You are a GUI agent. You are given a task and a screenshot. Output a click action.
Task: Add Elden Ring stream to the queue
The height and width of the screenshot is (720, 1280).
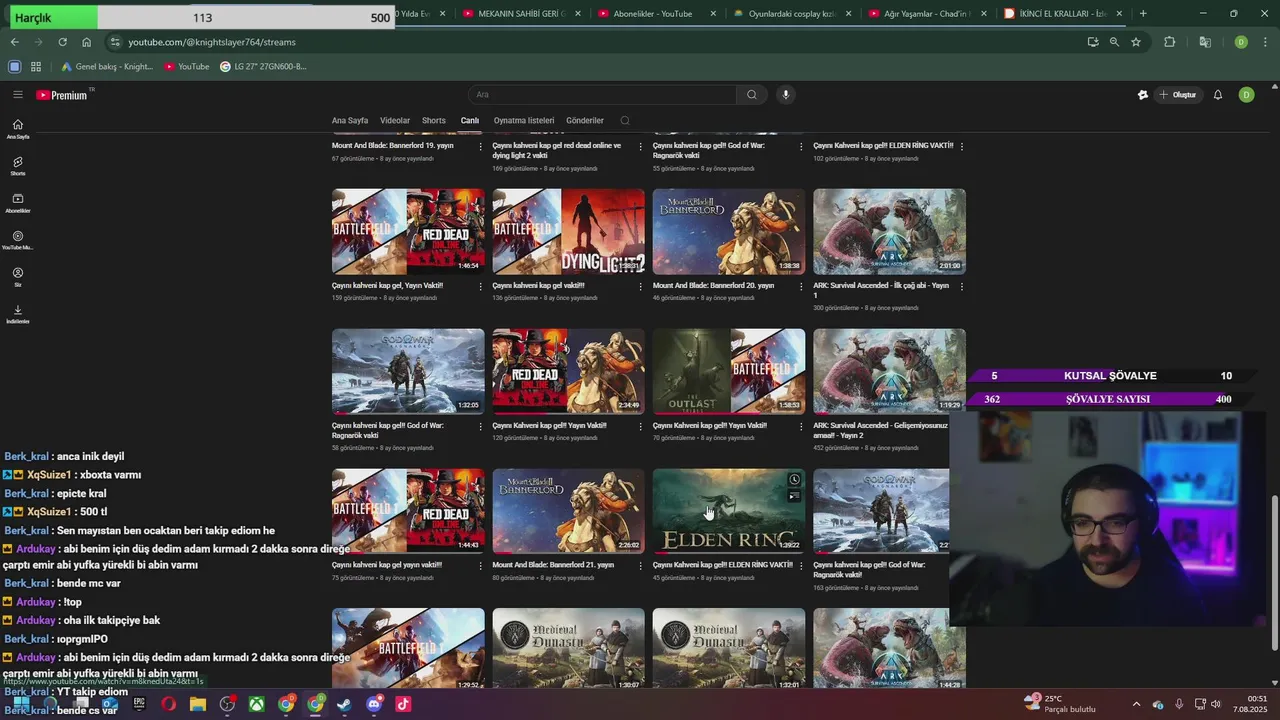point(794,496)
